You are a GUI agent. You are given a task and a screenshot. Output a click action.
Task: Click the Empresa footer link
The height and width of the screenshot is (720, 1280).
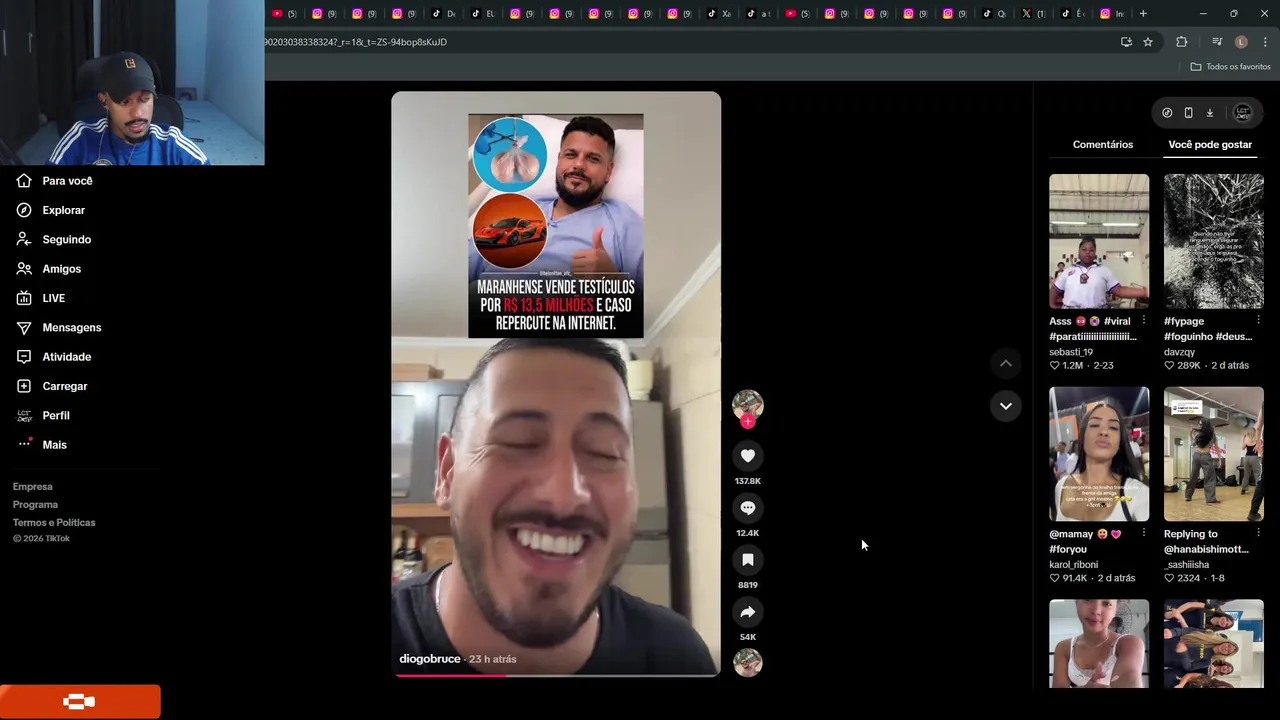[x=33, y=487]
